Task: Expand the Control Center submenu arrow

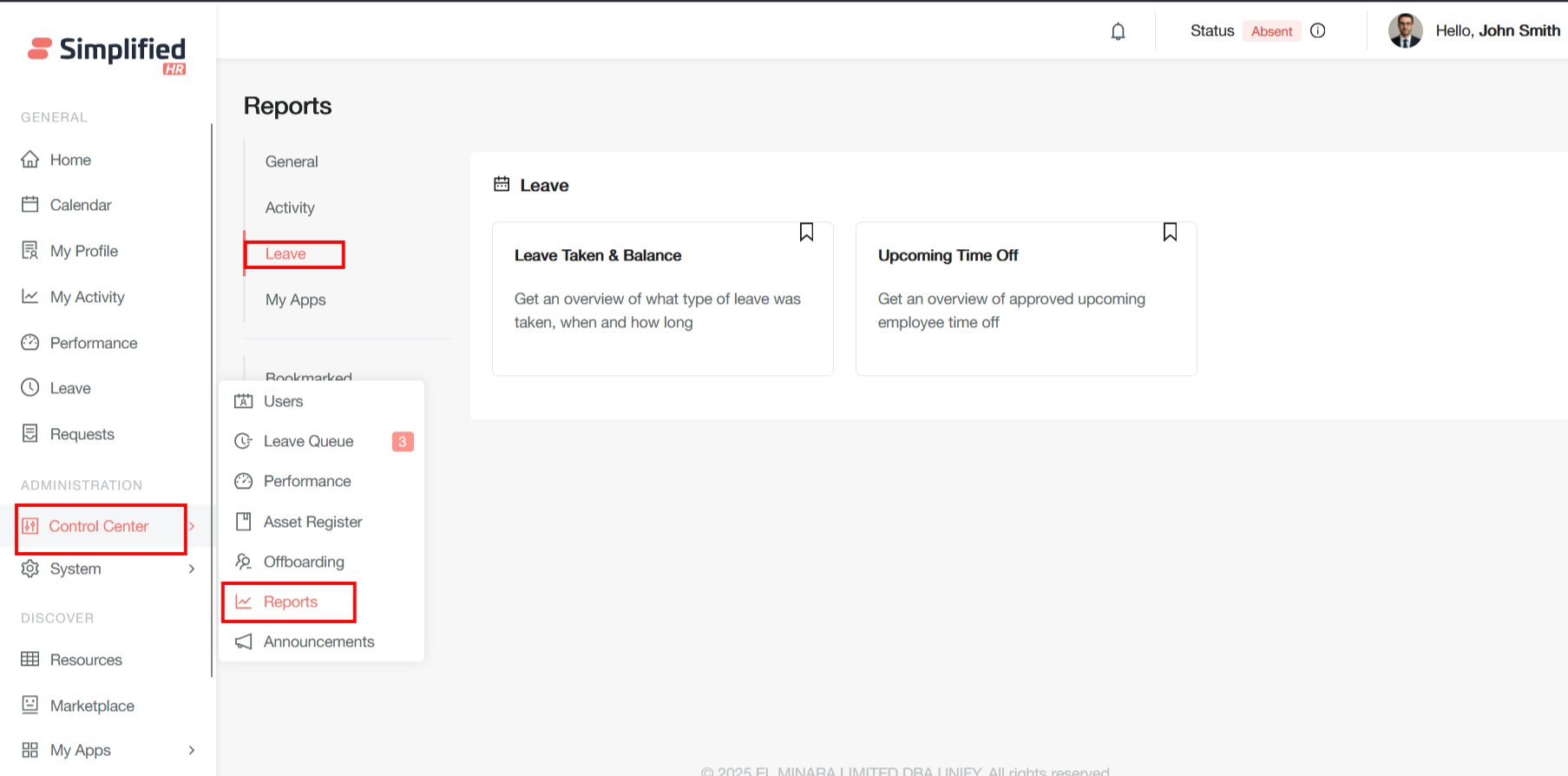Action: click(192, 527)
